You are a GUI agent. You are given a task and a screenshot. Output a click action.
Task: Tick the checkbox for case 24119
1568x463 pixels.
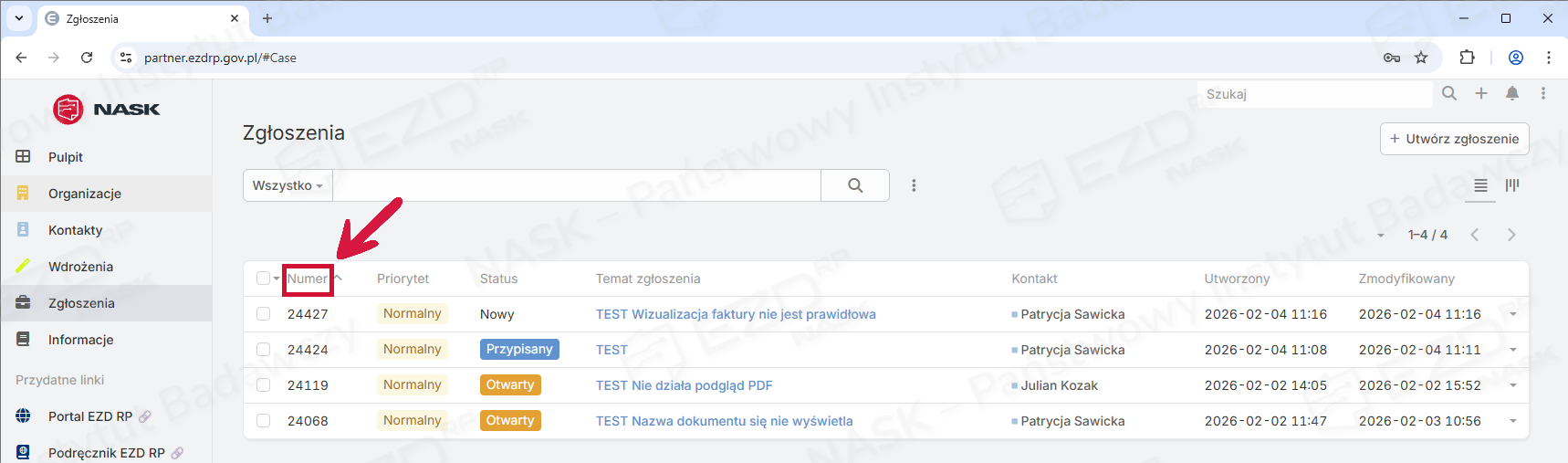click(x=264, y=385)
